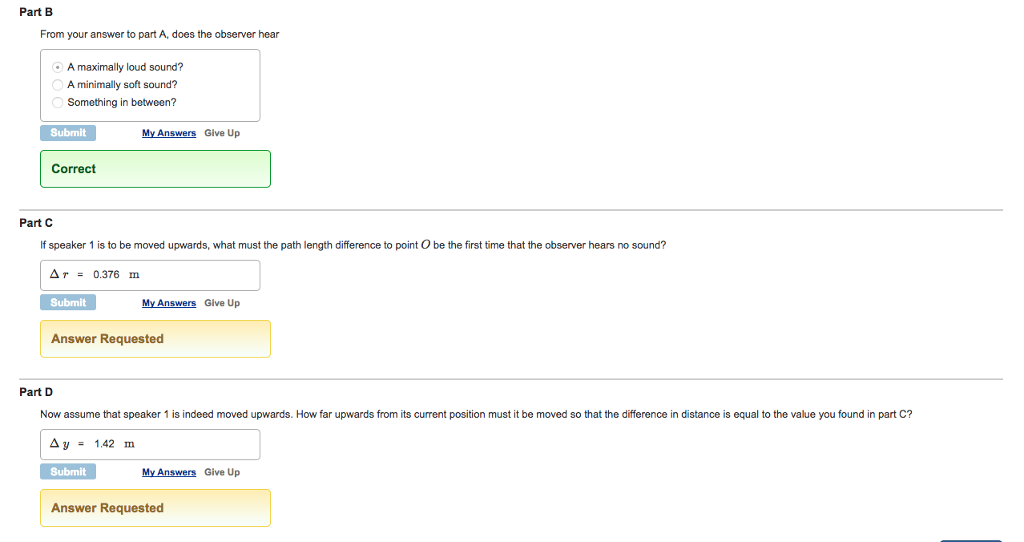Choose the 'A minimally soft sound?' radio button
The image size is (1024, 542).
(58, 85)
